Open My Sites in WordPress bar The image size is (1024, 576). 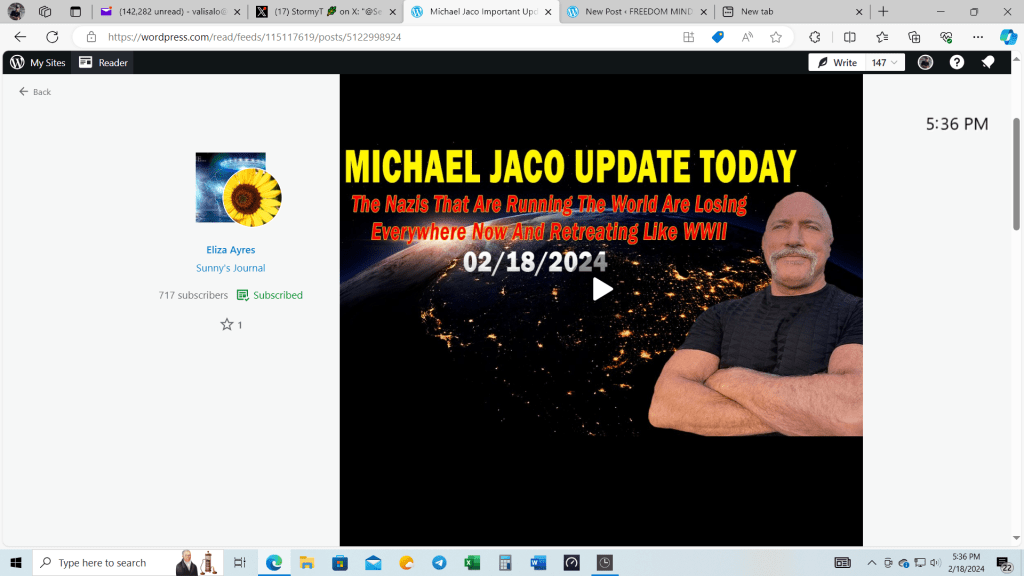click(x=38, y=62)
